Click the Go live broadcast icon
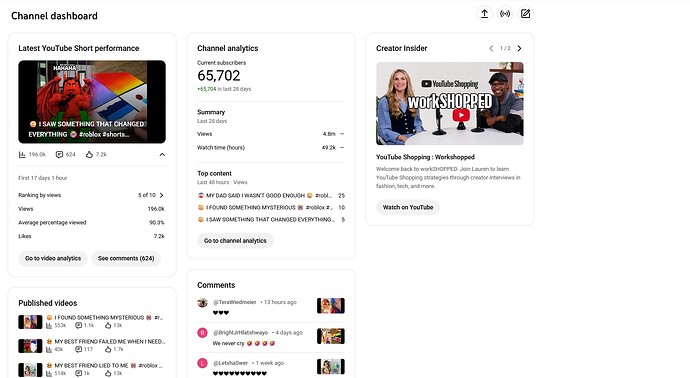690x378 pixels. click(505, 14)
